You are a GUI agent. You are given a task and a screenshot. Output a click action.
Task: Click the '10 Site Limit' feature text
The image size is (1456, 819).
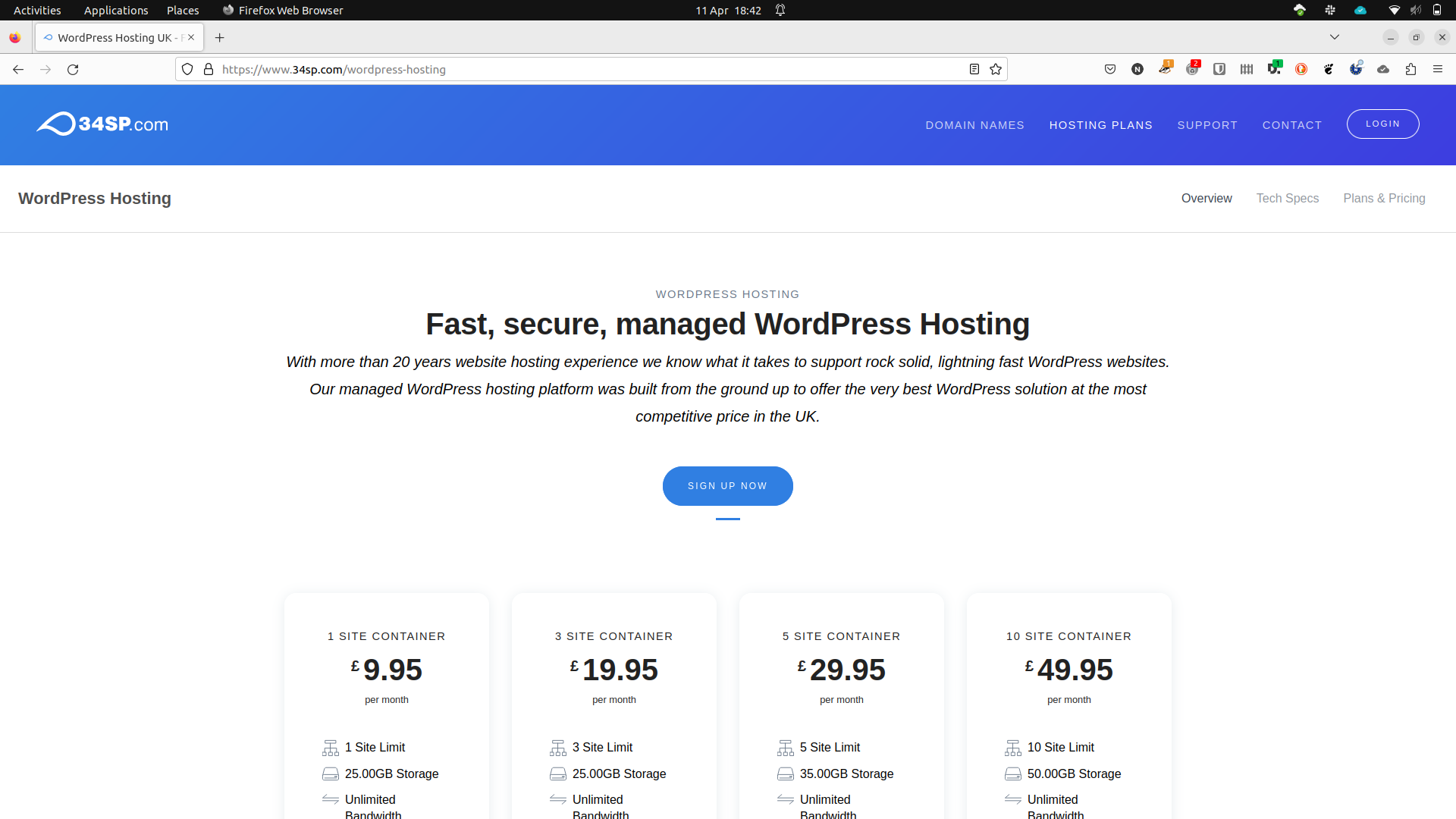pos(1060,747)
